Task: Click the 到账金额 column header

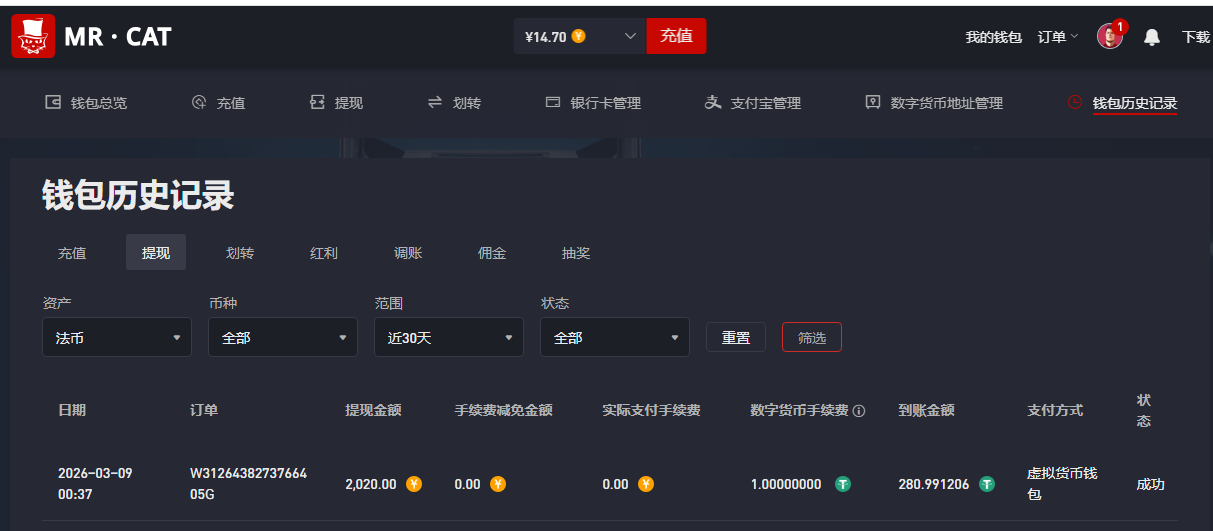Action: click(926, 410)
